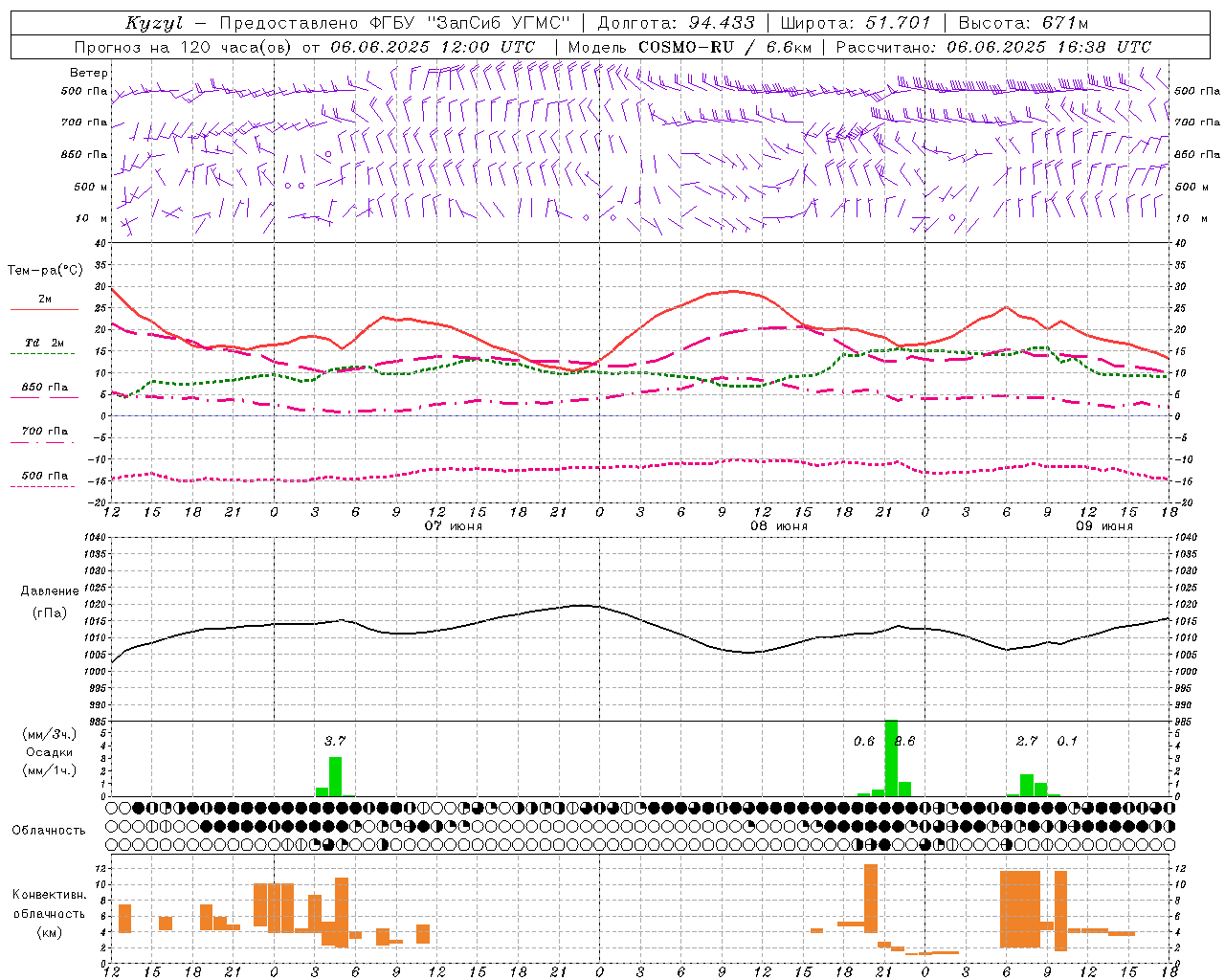
Task: Click the (гПа) unit under Давление
Action: pyautogui.click(x=49, y=613)
